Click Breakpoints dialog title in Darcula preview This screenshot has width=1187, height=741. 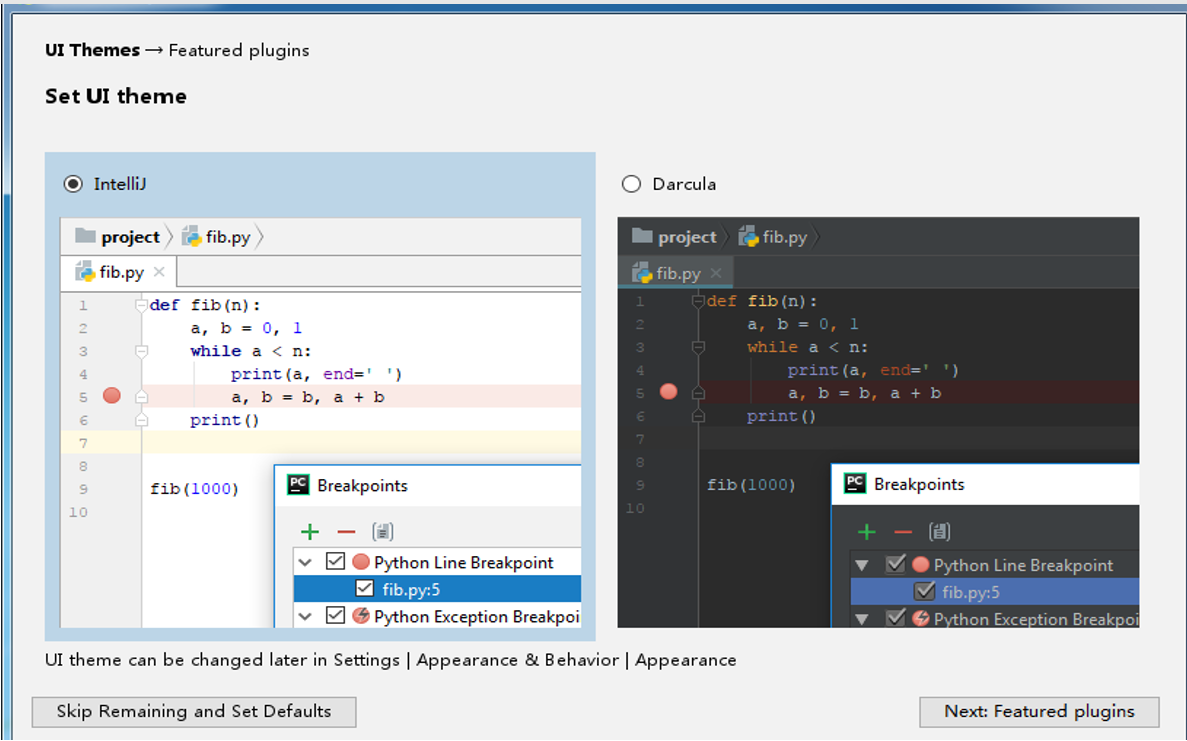[x=919, y=484]
